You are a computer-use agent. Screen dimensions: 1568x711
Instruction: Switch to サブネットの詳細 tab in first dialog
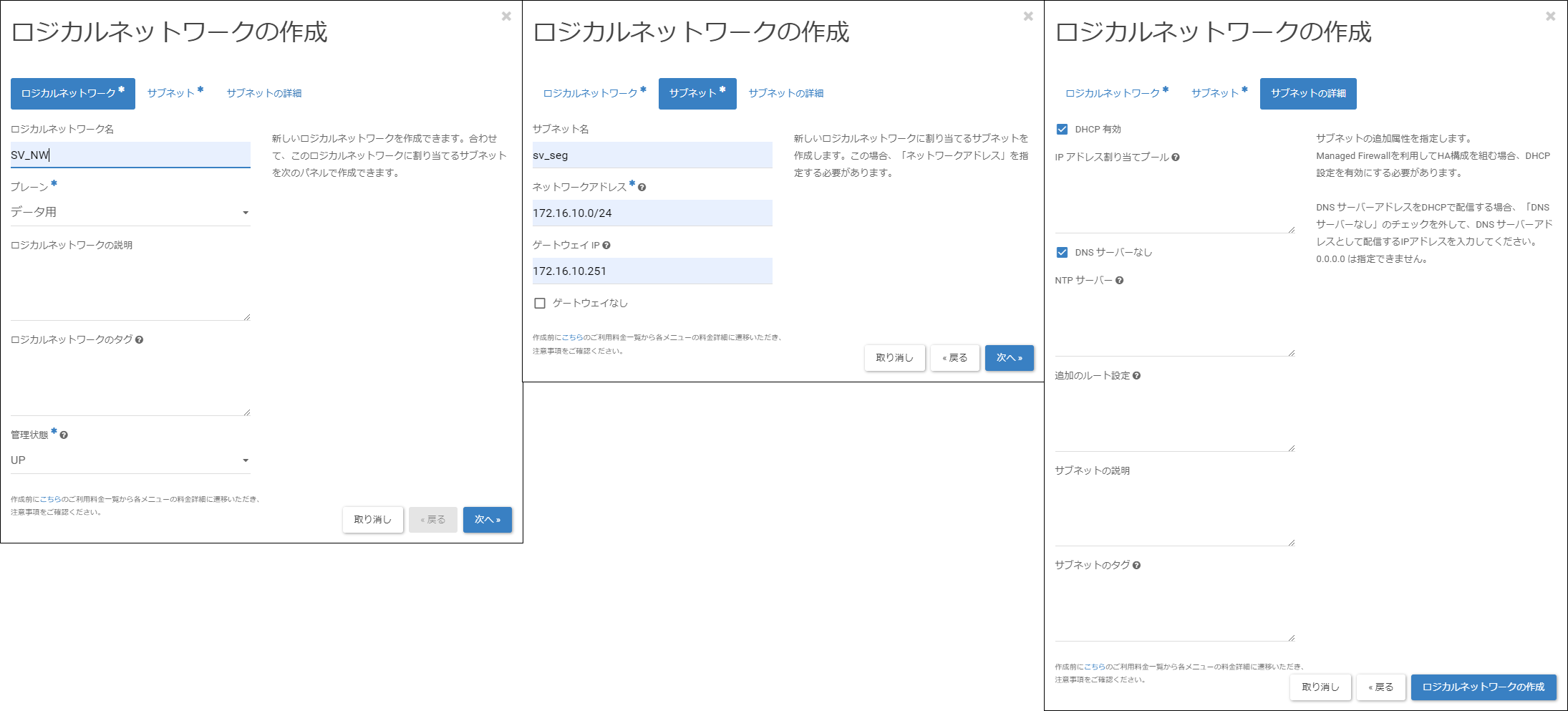point(264,94)
